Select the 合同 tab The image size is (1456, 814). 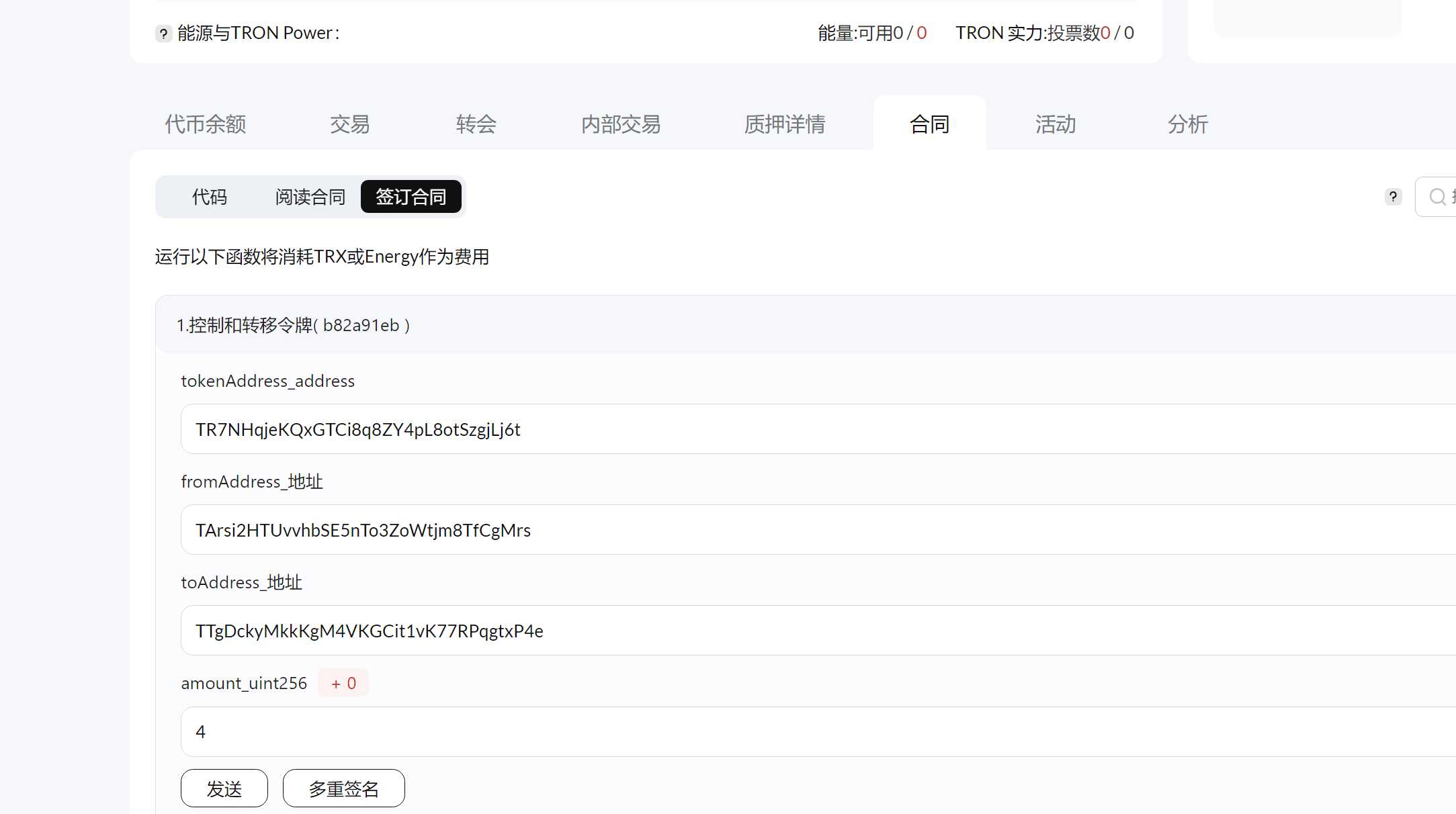[929, 124]
